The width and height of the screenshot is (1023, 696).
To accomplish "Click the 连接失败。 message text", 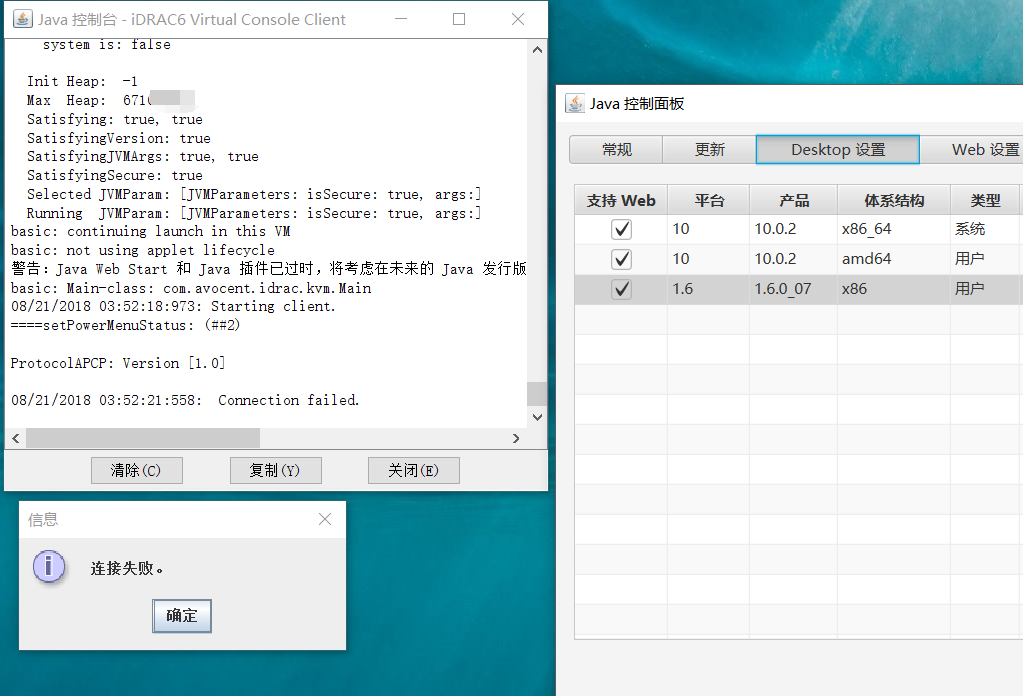I will [127, 568].
